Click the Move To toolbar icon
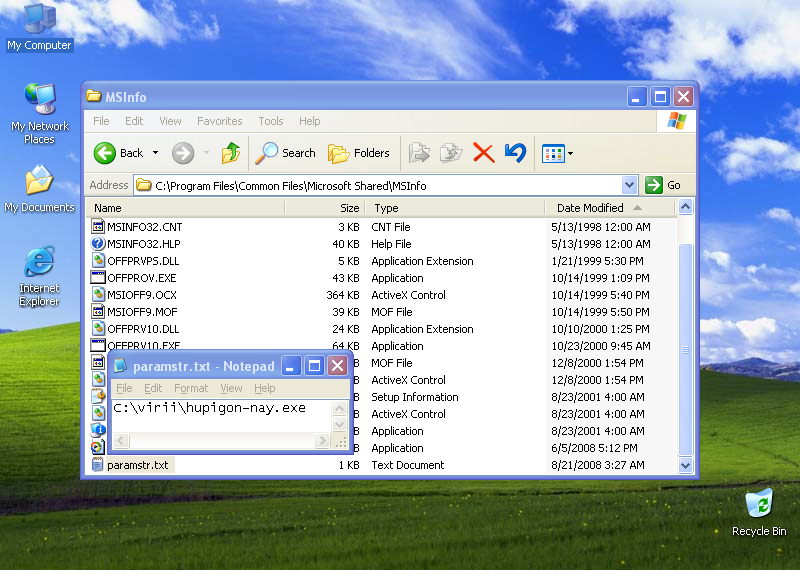 (419, 153)
